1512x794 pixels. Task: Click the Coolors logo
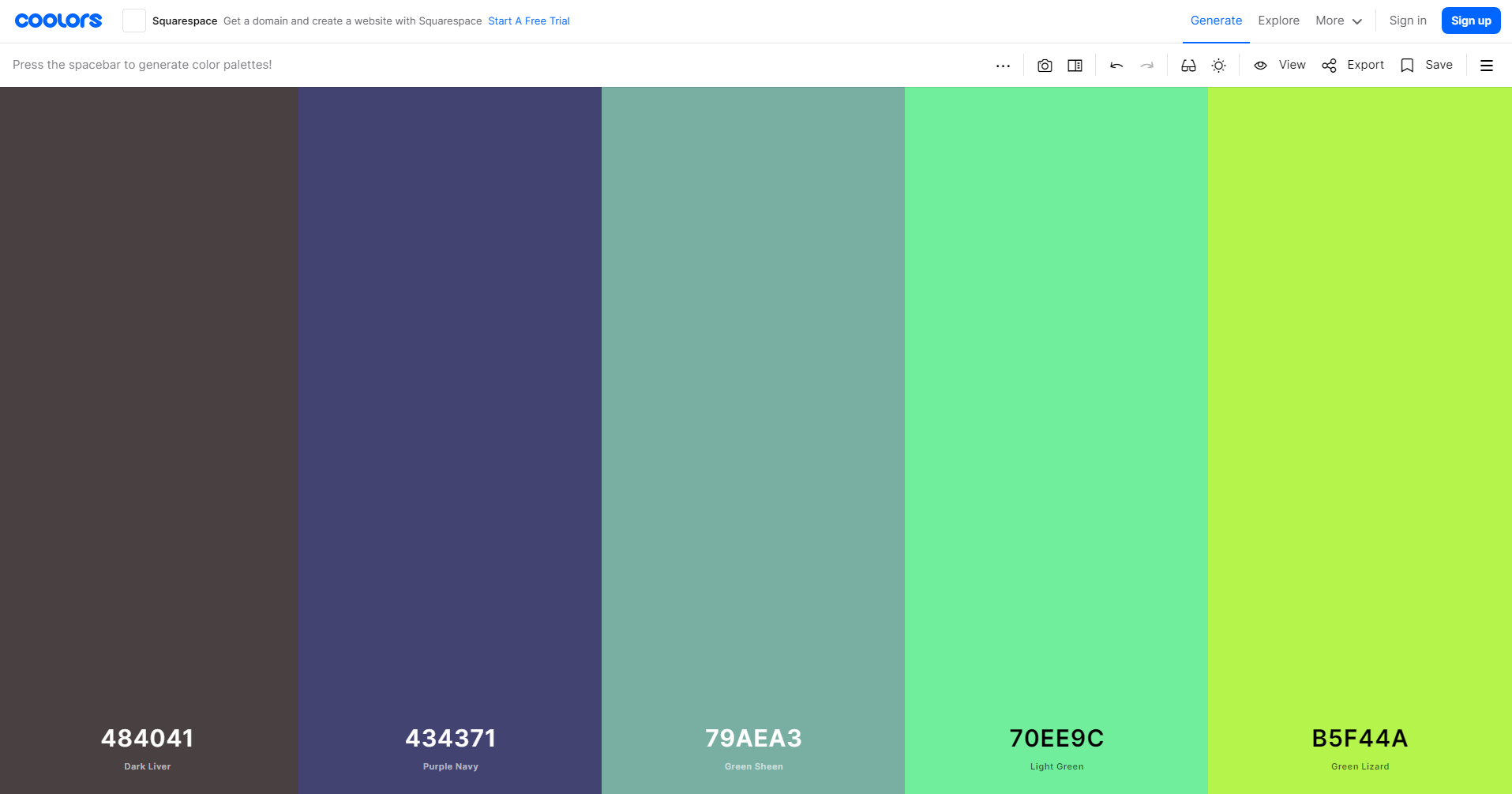(58, 21)
